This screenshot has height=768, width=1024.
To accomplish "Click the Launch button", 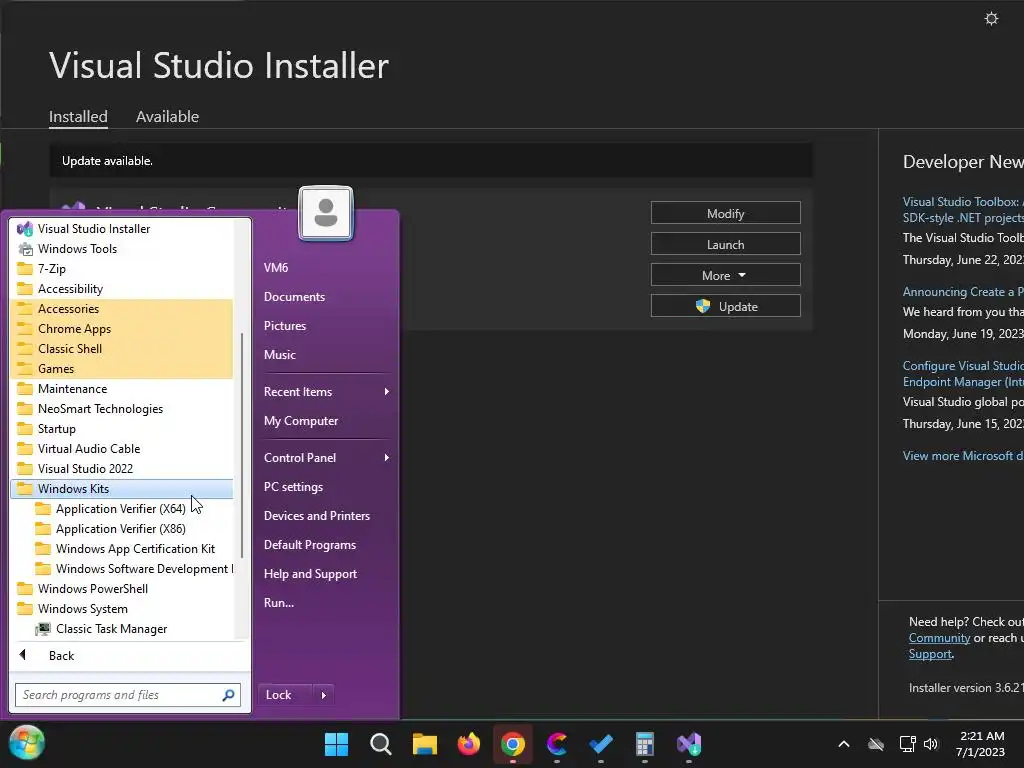I will point(726,244).
